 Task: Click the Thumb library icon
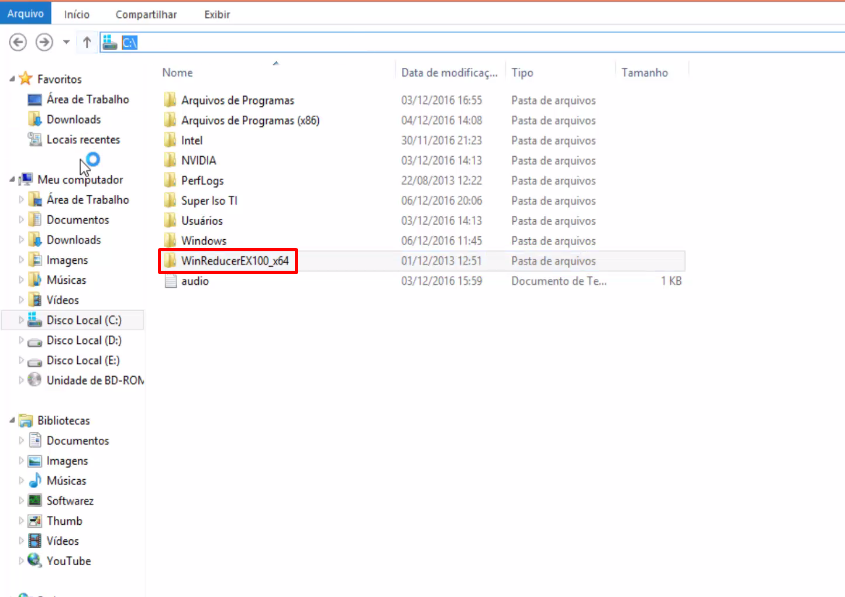[34, 520]
